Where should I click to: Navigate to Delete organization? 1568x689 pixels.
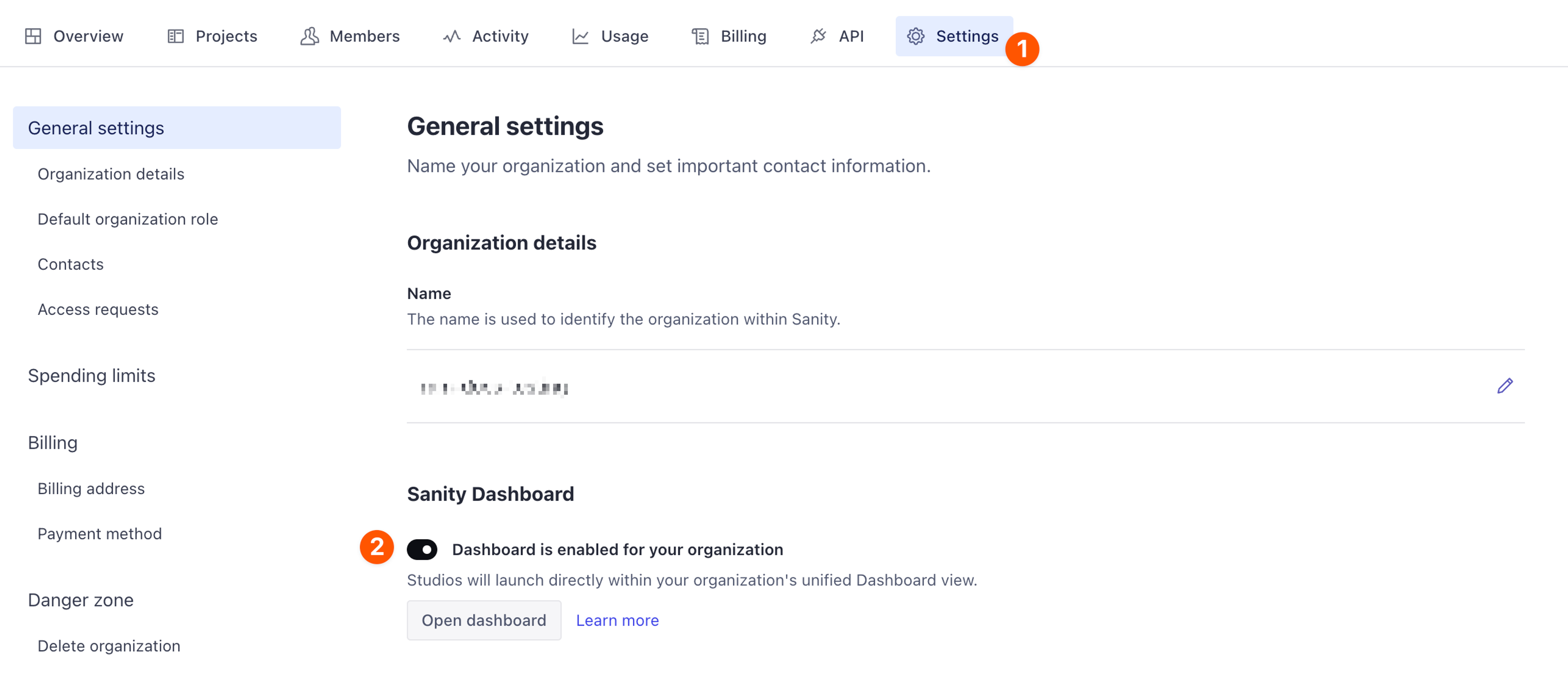tap(109, 645)
